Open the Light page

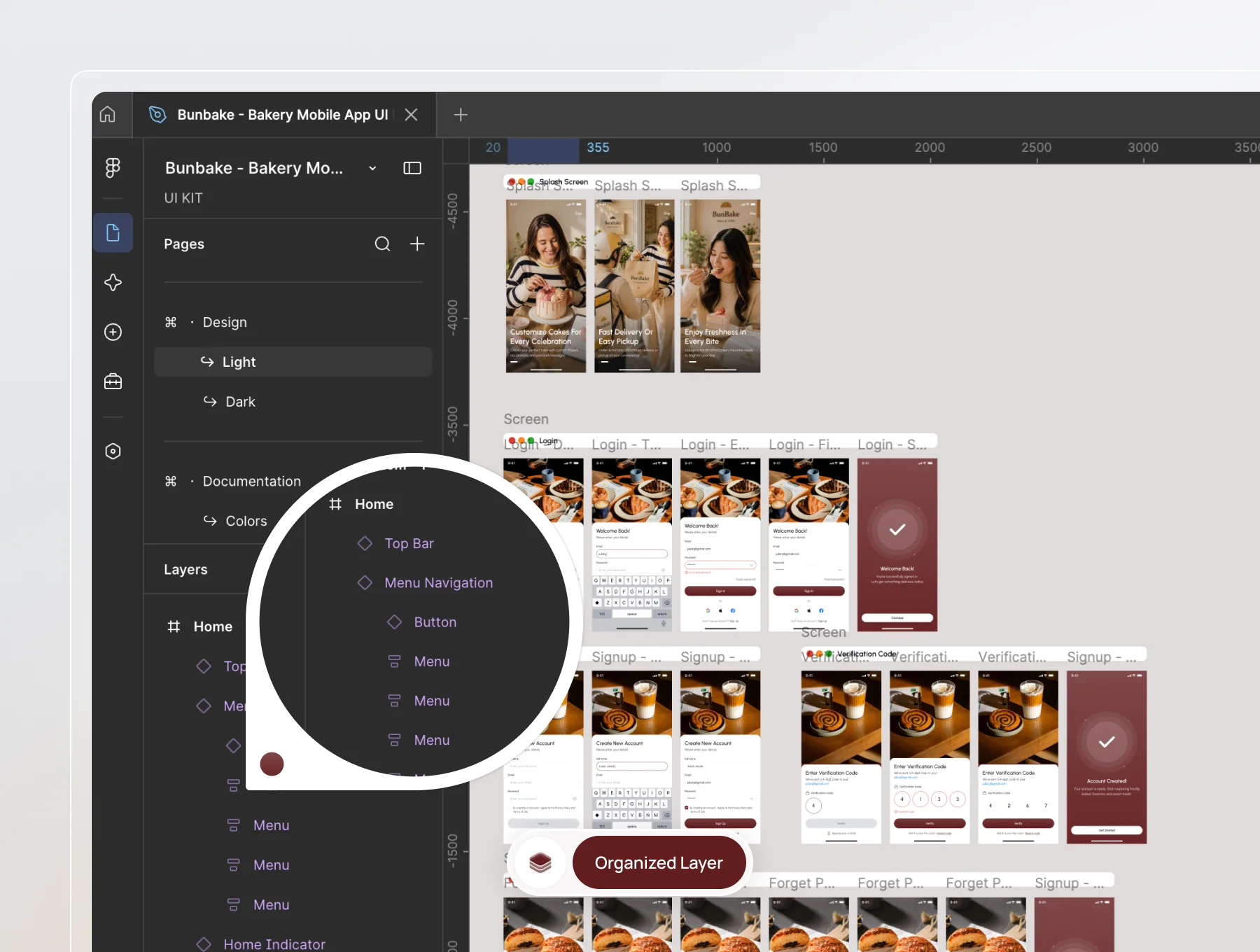tap(293, 362)
